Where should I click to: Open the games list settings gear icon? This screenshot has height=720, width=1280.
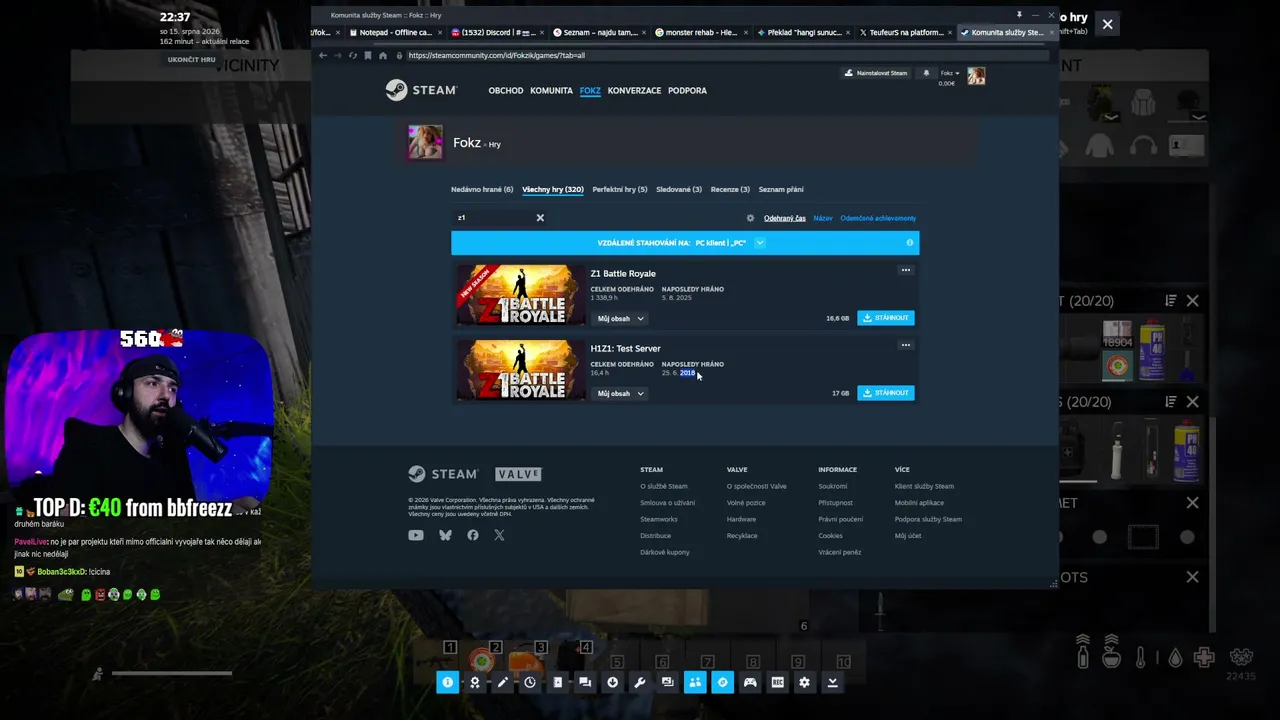pos(750,218)
